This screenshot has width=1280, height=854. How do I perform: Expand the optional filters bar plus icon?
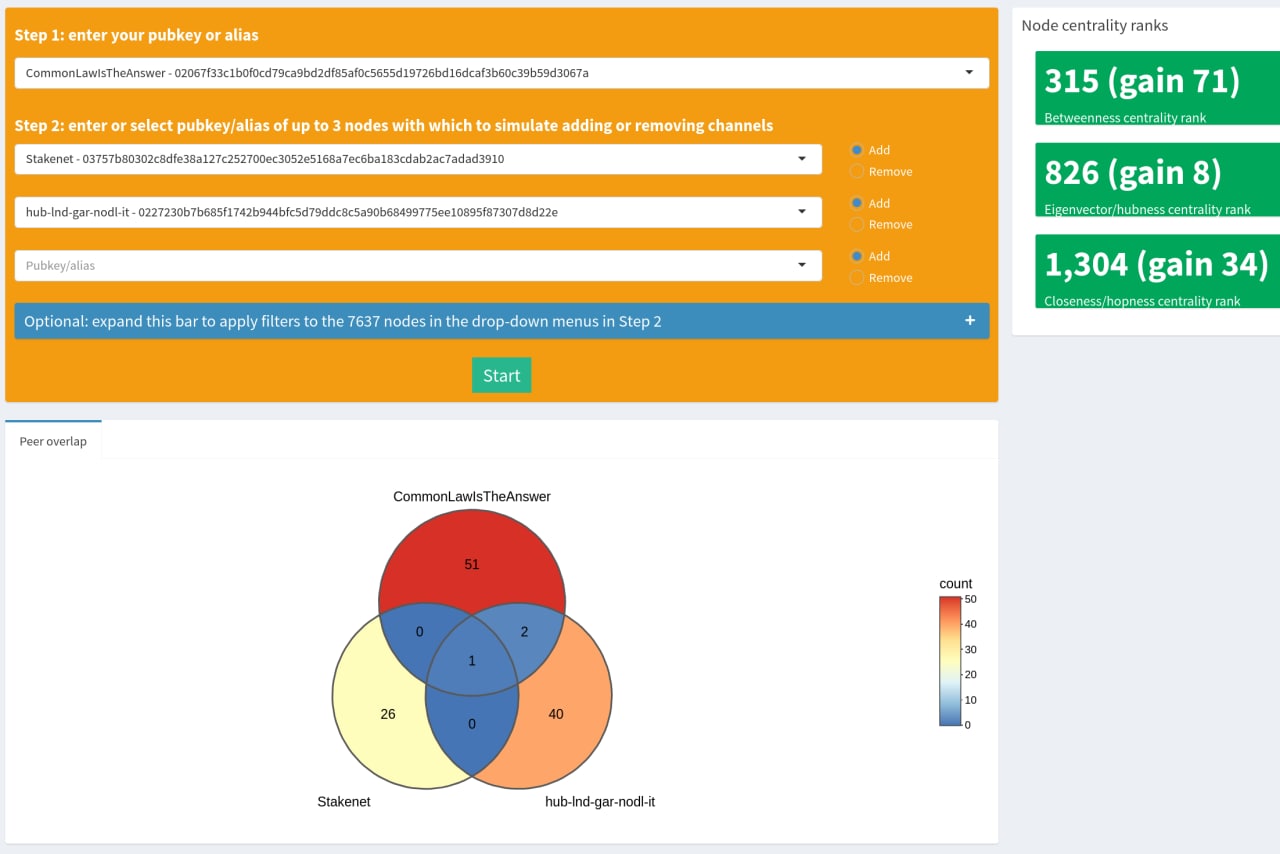tap(969, 321)
